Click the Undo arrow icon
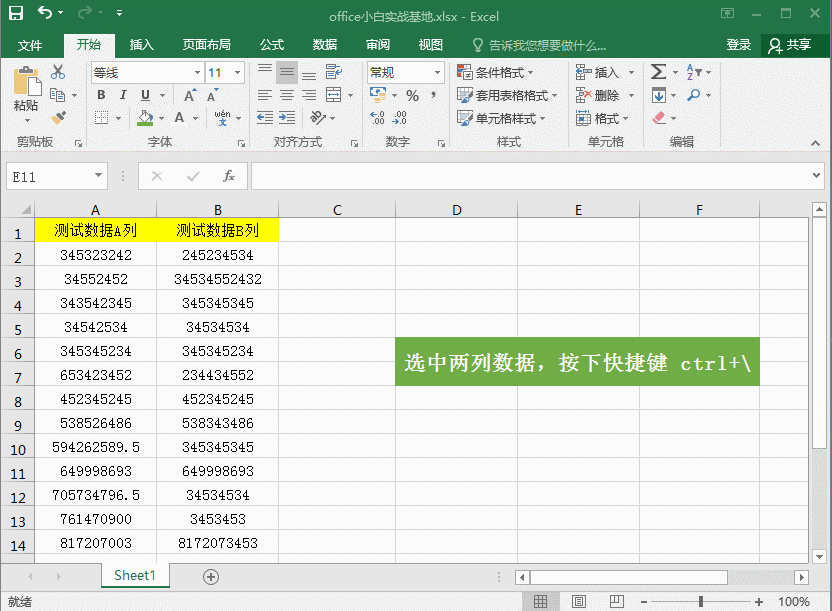832x611 pixels. click(x=45, y=12)
